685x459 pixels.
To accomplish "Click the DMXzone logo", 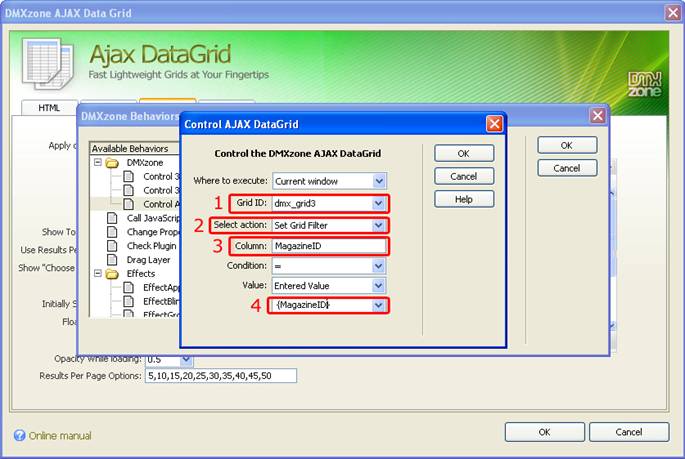I will point(645,84).
